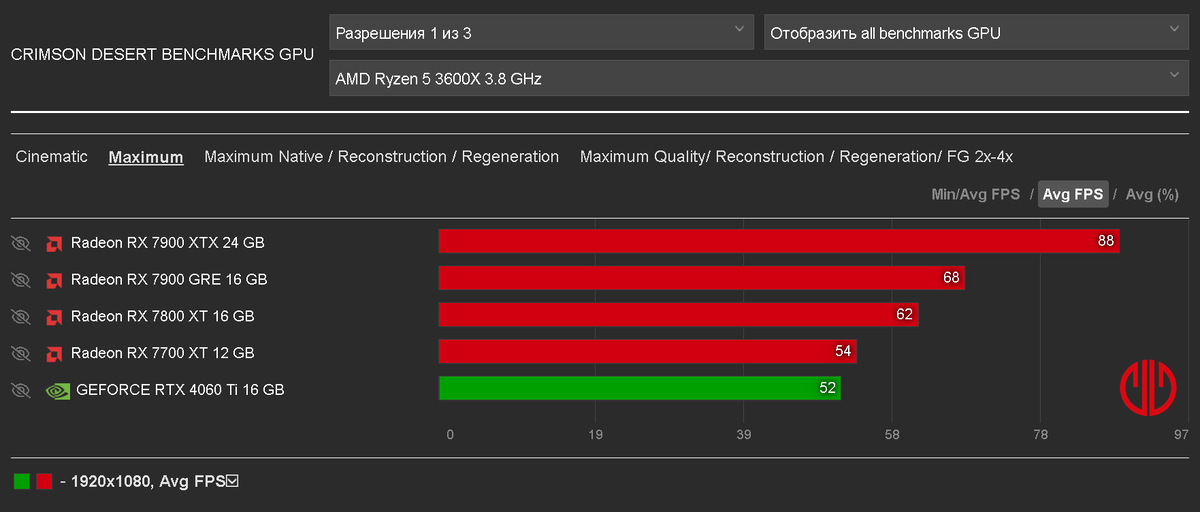Select the Maximum preset tab
Image resolution: width=1200 pixels, height=512 pixels.
146,157
